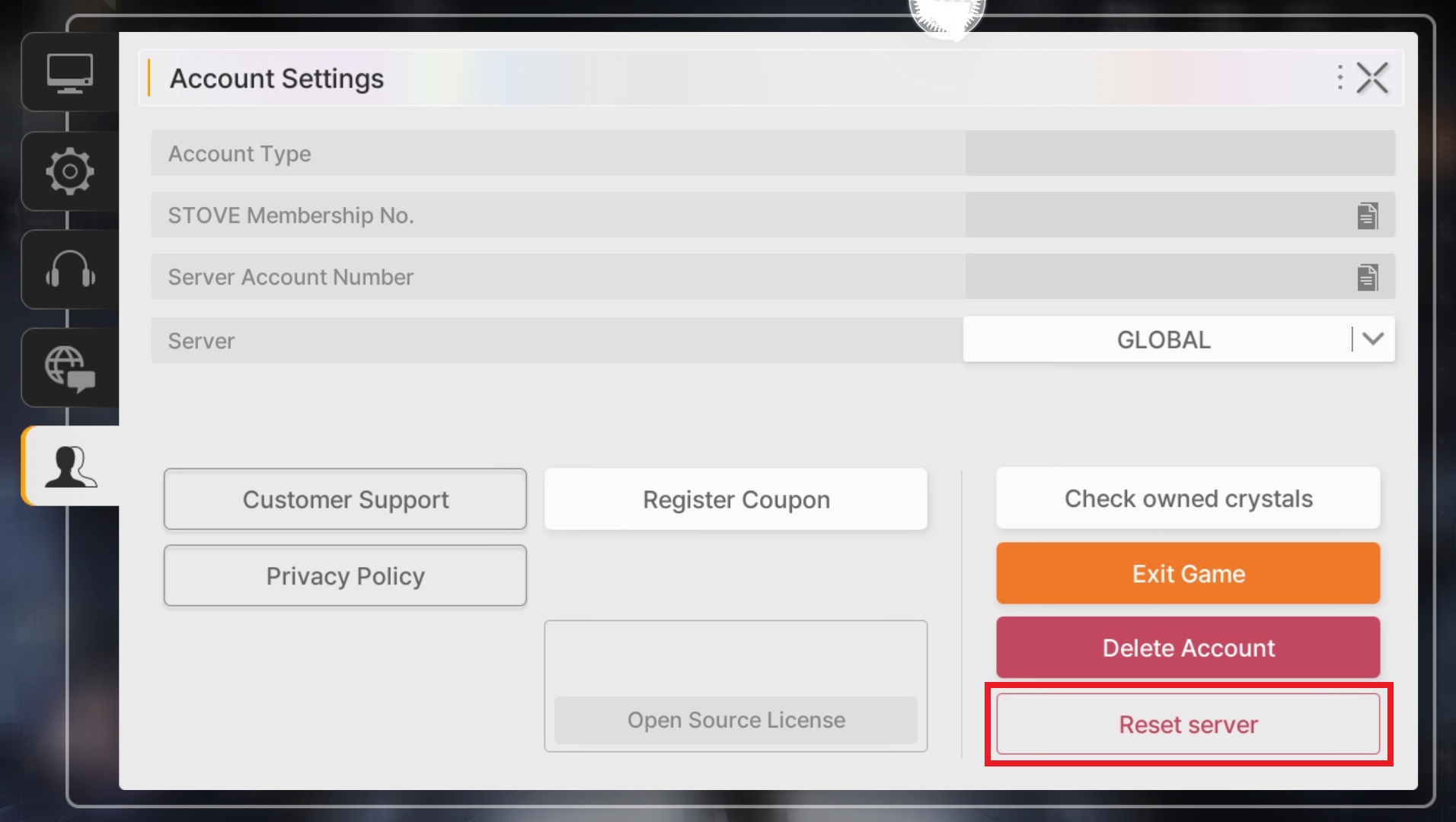Click the Reset server button
The height and width of the screenshot is (822, 1456).
coord(1188,725)
